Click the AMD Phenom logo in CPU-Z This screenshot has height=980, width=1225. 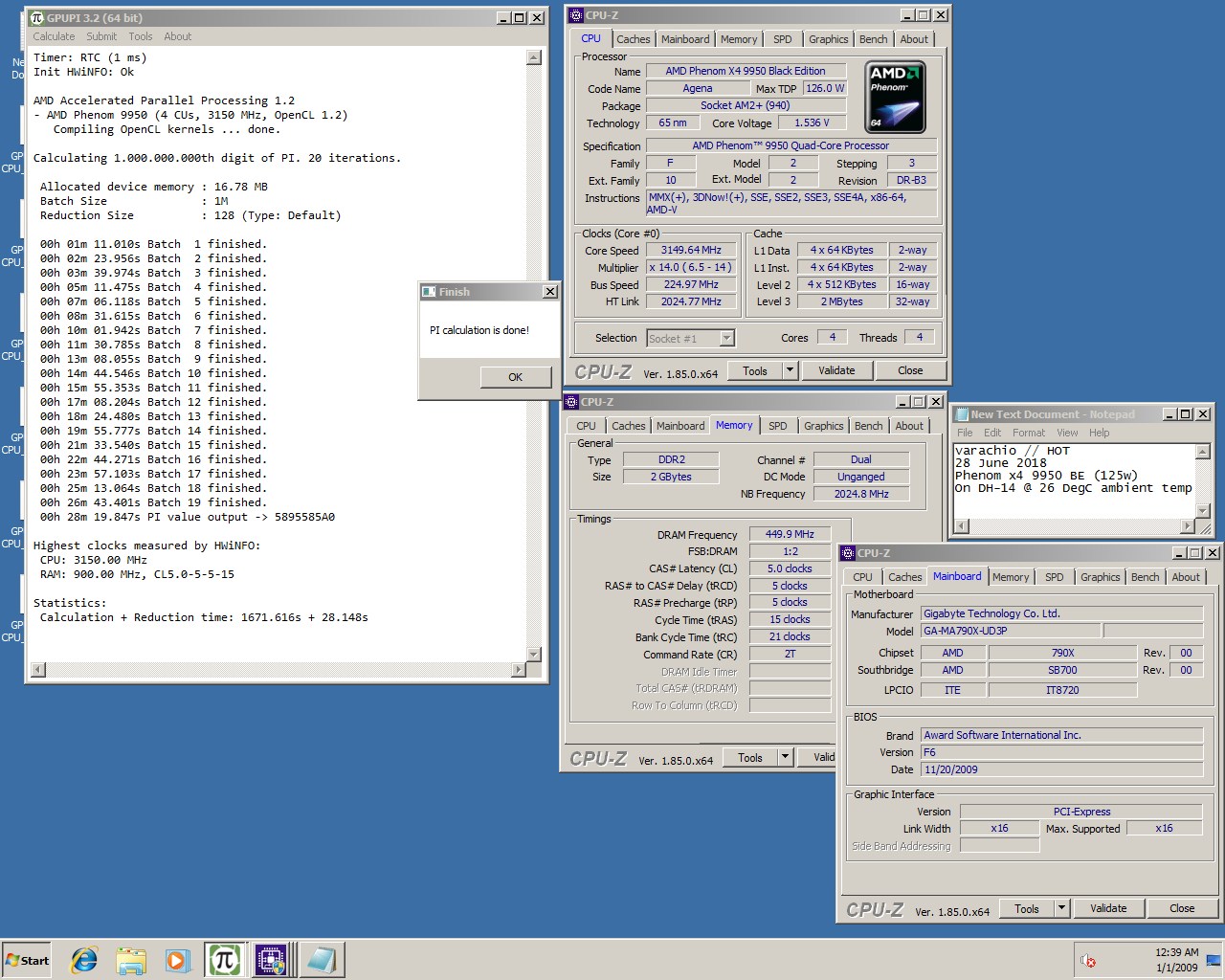[x=895, y=97]
